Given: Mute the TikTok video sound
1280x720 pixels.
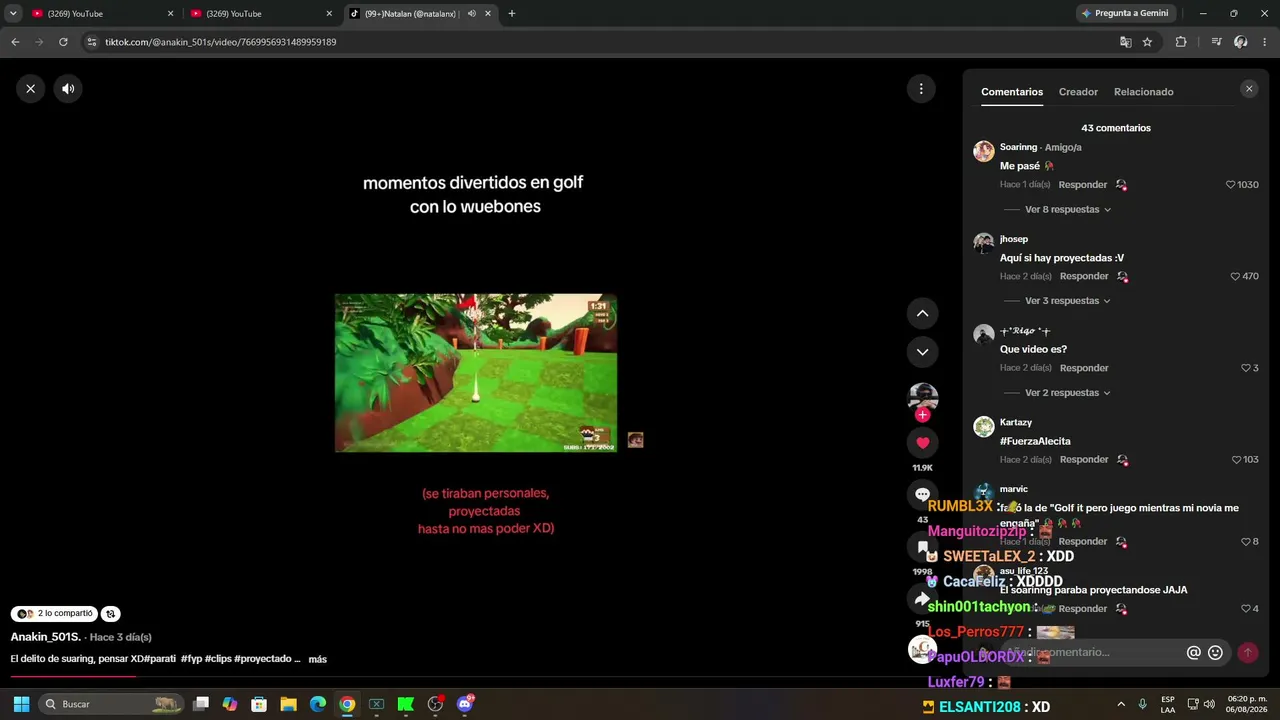Looking at the screenshot, I should [x=68, y=89].
